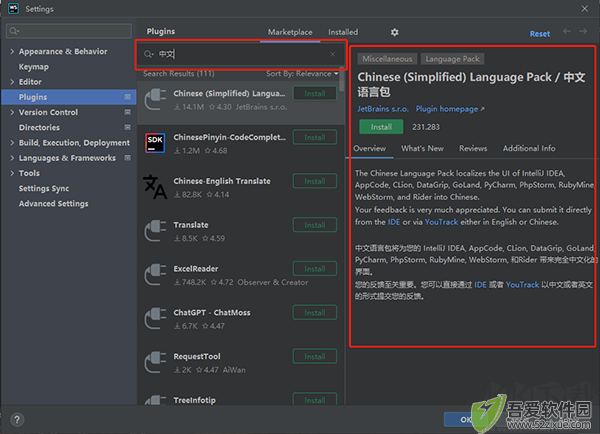
Task: Open the Sort By: Relevance dropdown
Action: (302, 73)
